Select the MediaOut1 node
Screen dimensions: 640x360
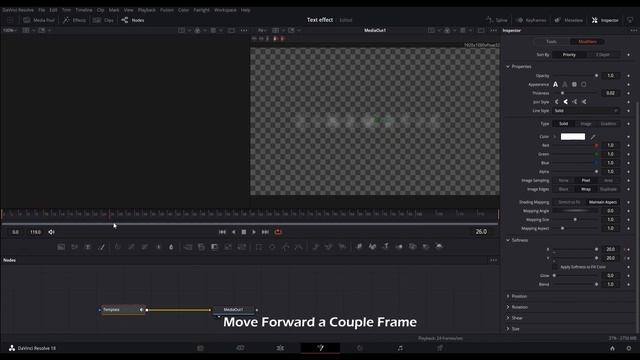(233, 310)
